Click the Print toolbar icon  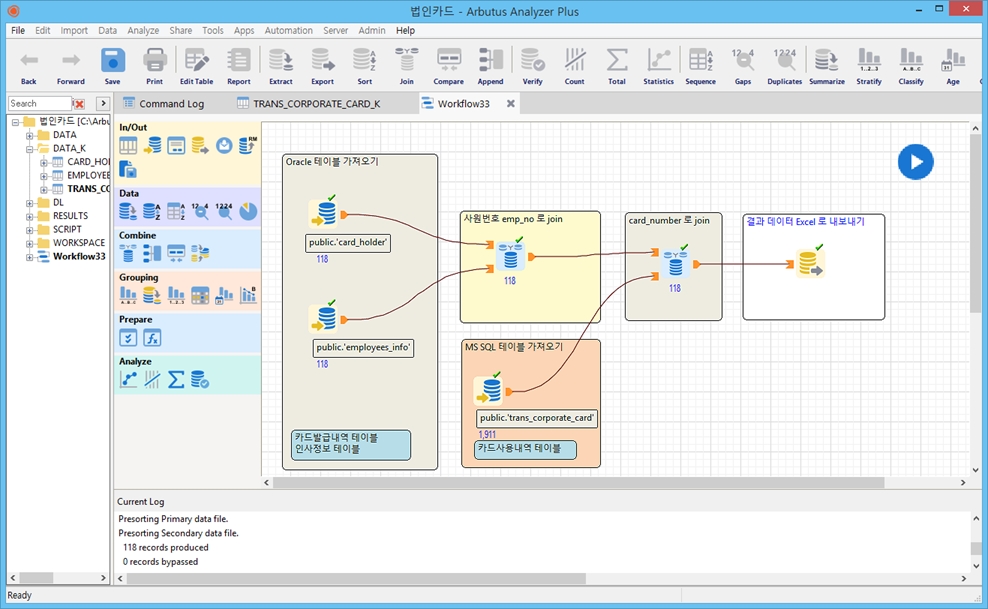(x=154, y=61)
